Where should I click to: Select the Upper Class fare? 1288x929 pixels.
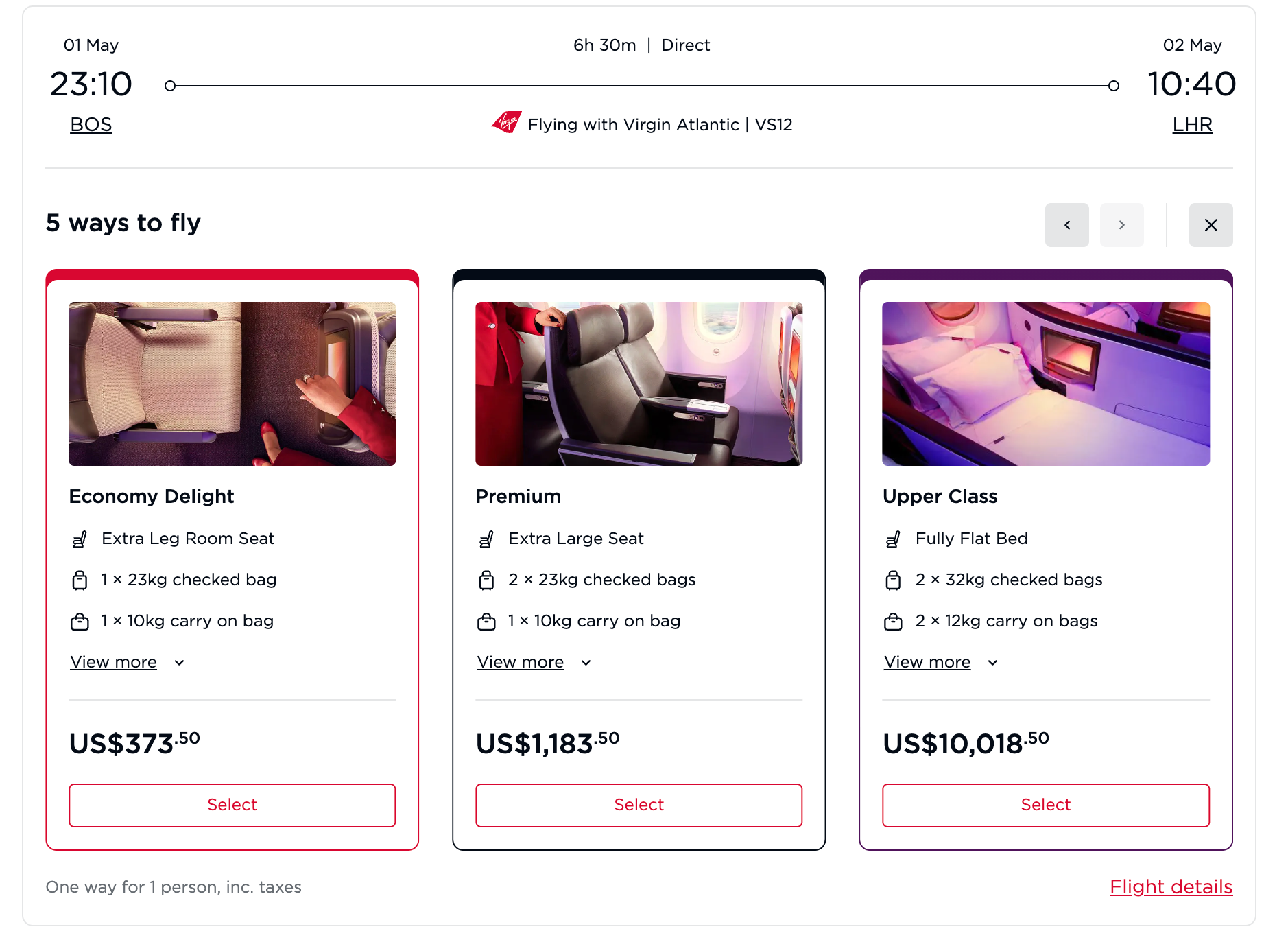tap(1045, 805)
